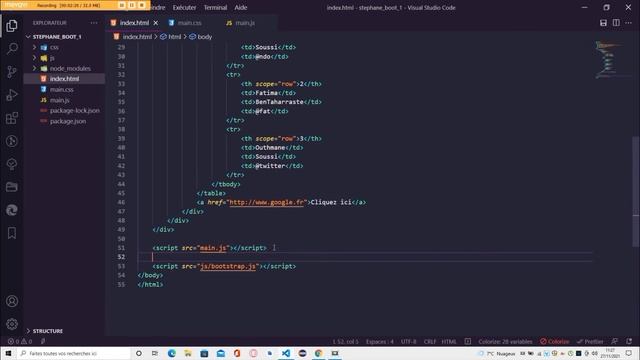The height and width of the screenshot is (360, 640).
Task: Open the Extensions view
Action: [x=12, y=118]
